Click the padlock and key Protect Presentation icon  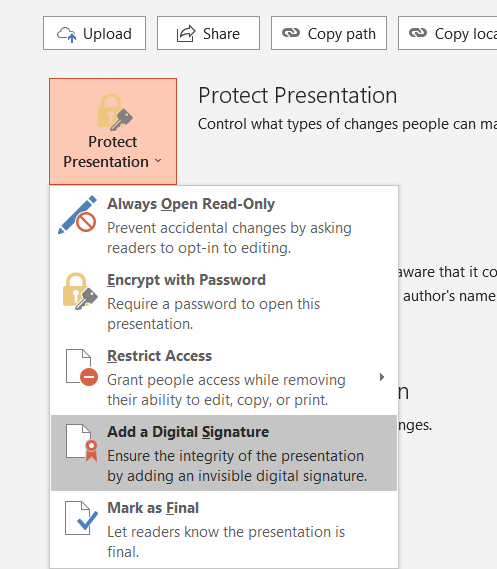point(115,112)
